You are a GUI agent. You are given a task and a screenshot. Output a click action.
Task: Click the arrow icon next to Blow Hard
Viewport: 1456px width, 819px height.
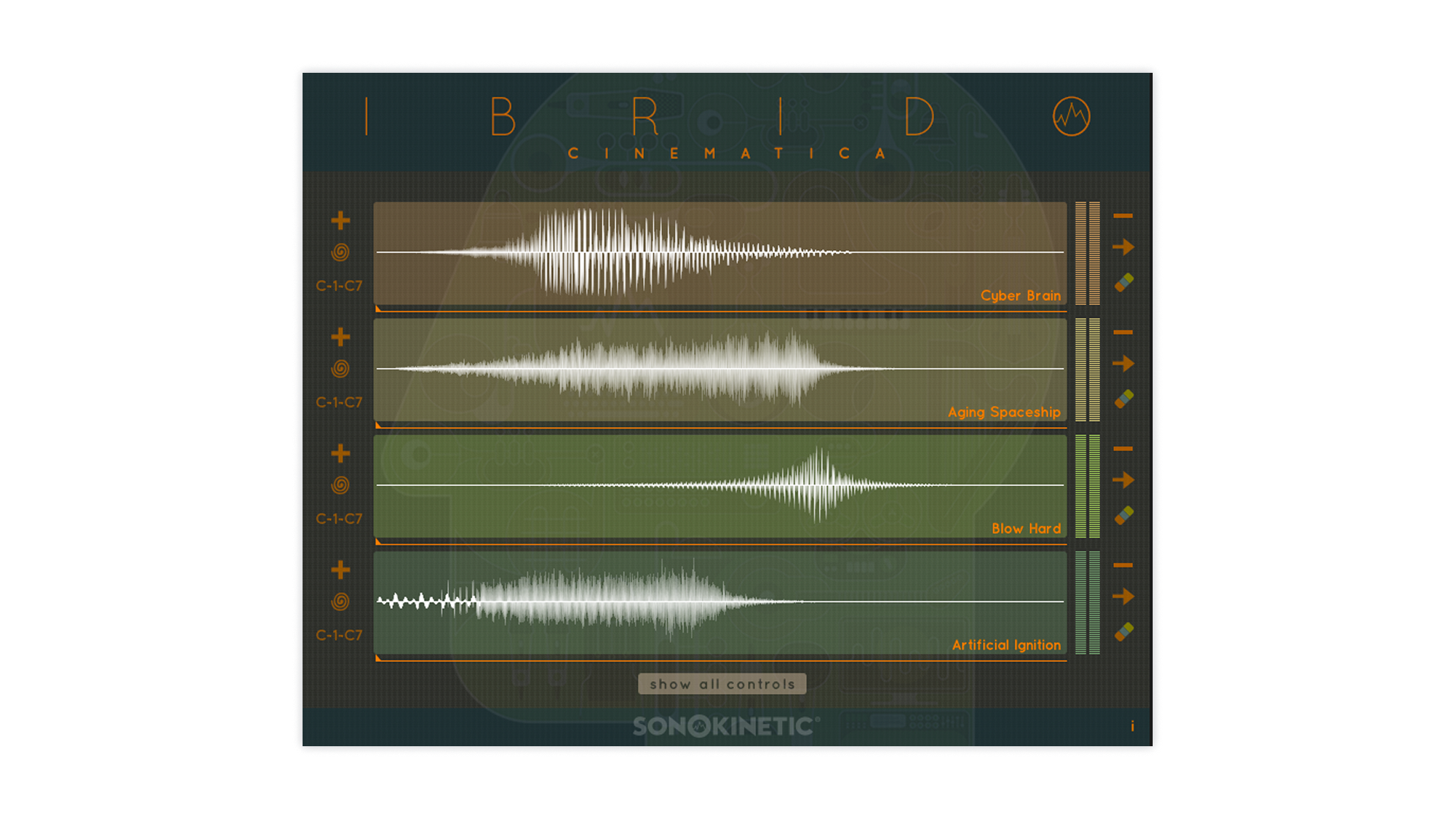click(x=1123, y=480)
